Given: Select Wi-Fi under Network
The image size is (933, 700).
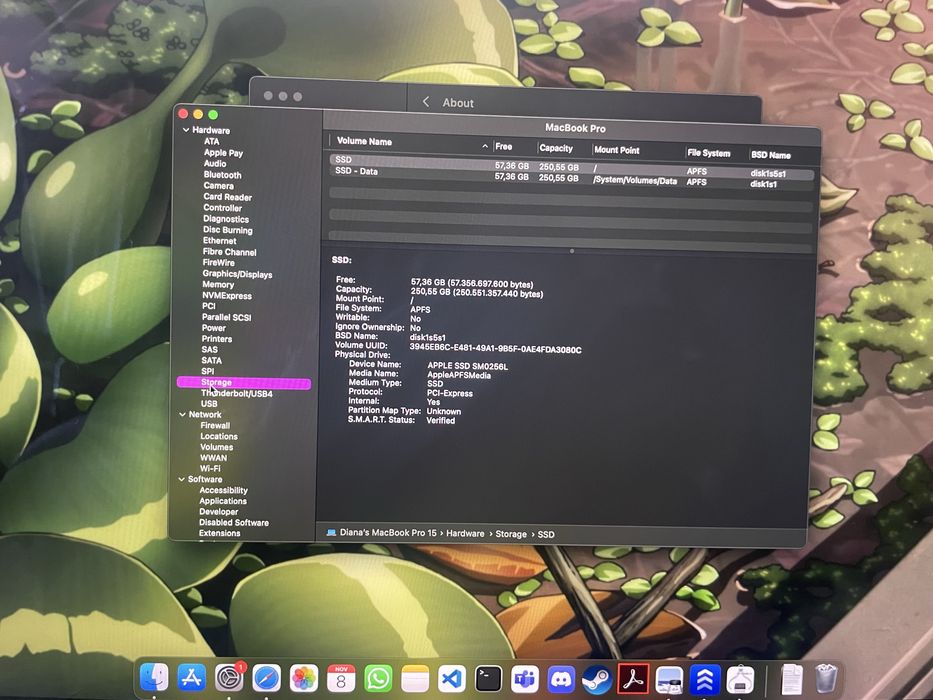Looking at the screenshot, I should coord(210,468).
